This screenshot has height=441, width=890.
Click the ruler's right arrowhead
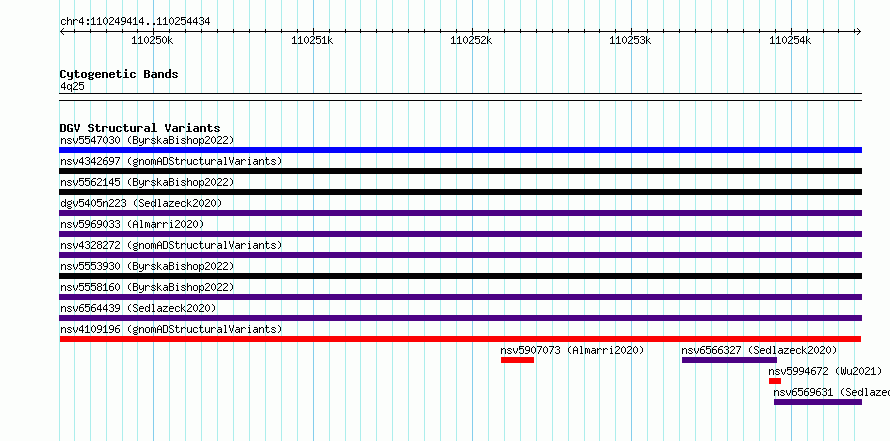(858, 32)
